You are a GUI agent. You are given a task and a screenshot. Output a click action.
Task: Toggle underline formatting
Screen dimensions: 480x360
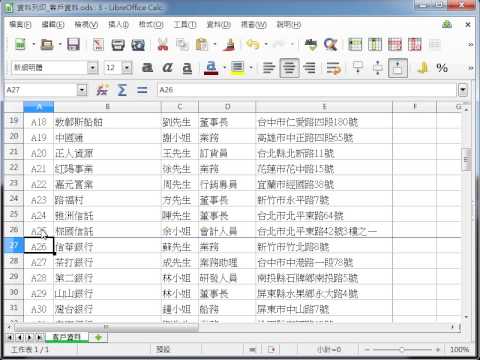(187, 68)
